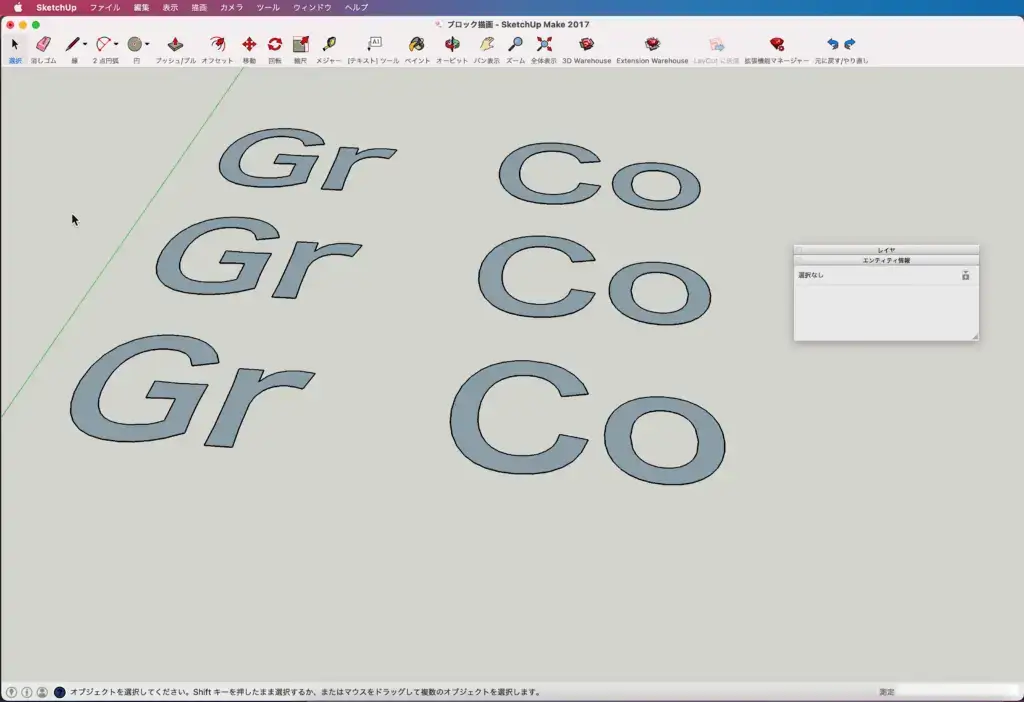
Task: Click the 全体表示 zoom extents icon
Action: (544, 44)
